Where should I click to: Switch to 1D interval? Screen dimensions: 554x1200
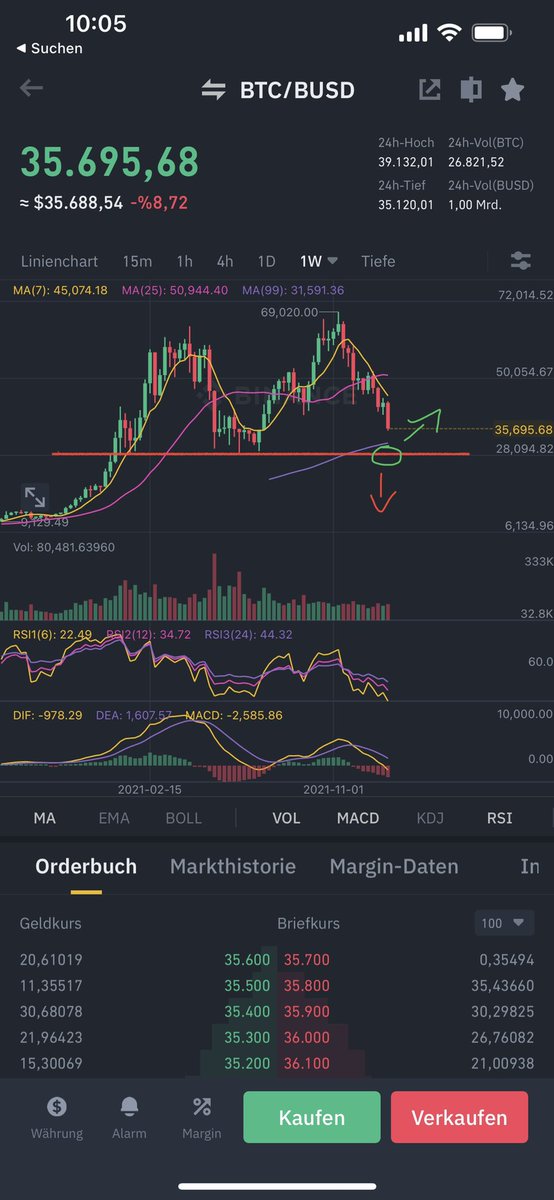point(266,261)
